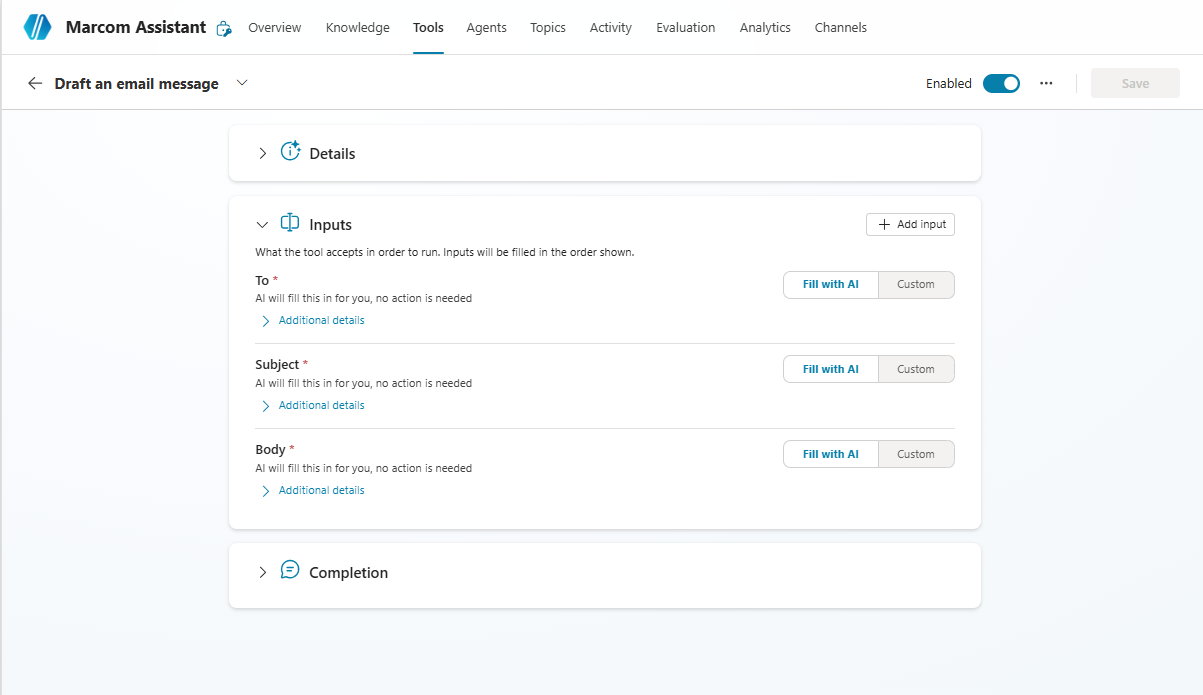The width and height of the screenshot is (1203, 695).
Task: Click the Copilot Studio logo icon
Action: pyautogui.click(x=37, y=27)
